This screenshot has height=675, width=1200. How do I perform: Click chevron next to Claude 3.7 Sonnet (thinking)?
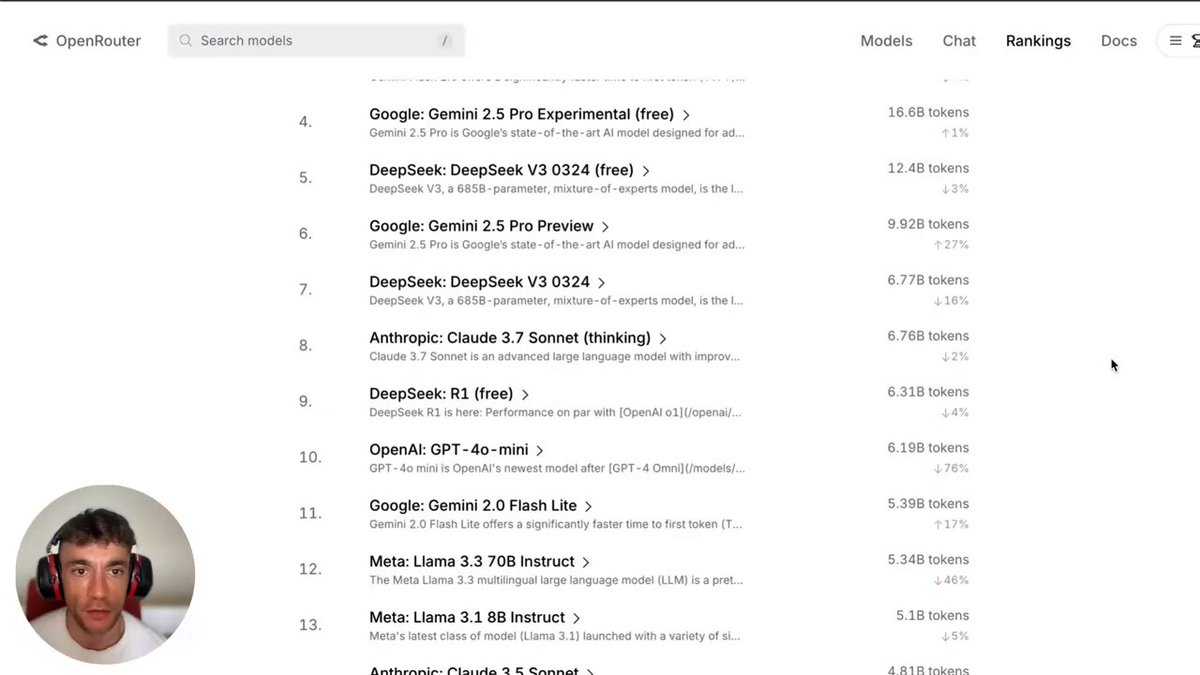[663, 339]
